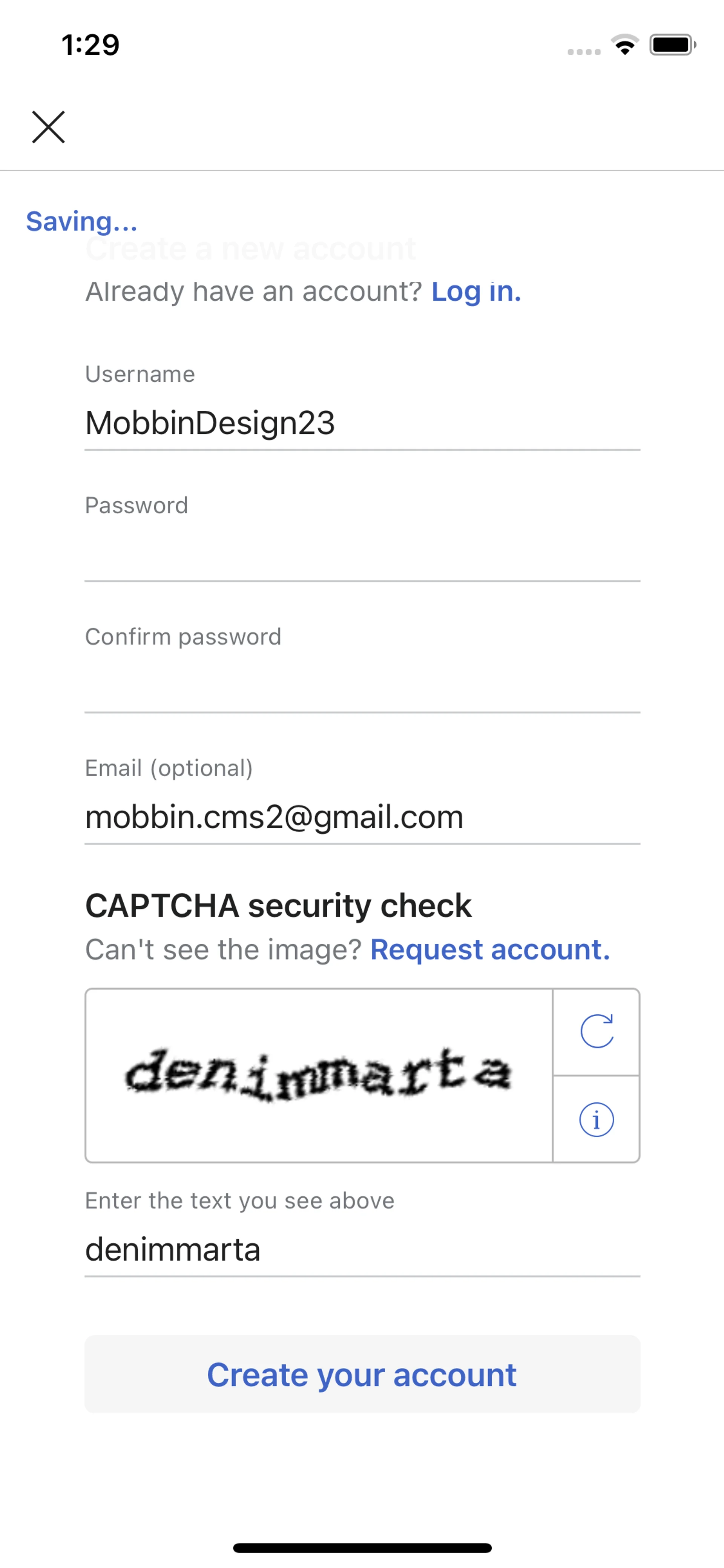Tap the Email (optional) label
Screen dimensions: 724x1568
(x=169, y=768)
